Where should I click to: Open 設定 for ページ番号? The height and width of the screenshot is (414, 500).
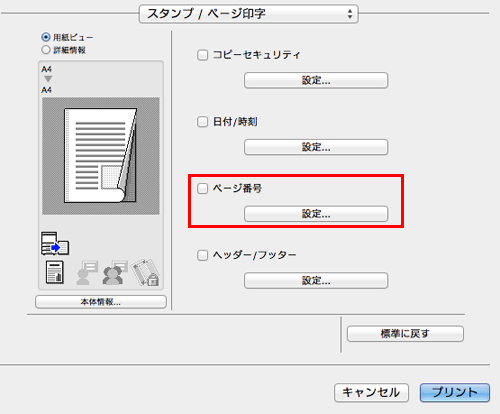pos(316,214)
